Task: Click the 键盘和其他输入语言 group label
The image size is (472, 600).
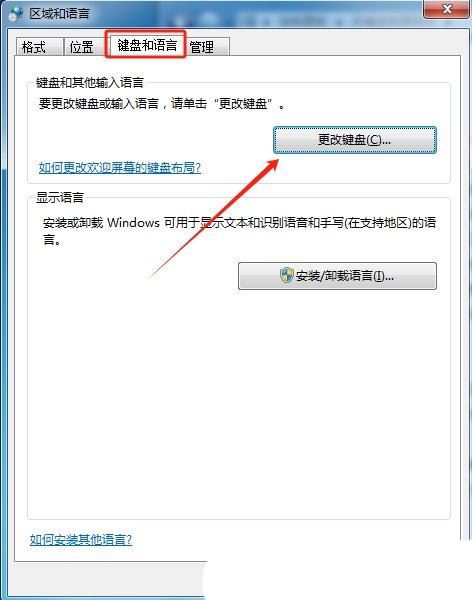Action: coord(90,82)
